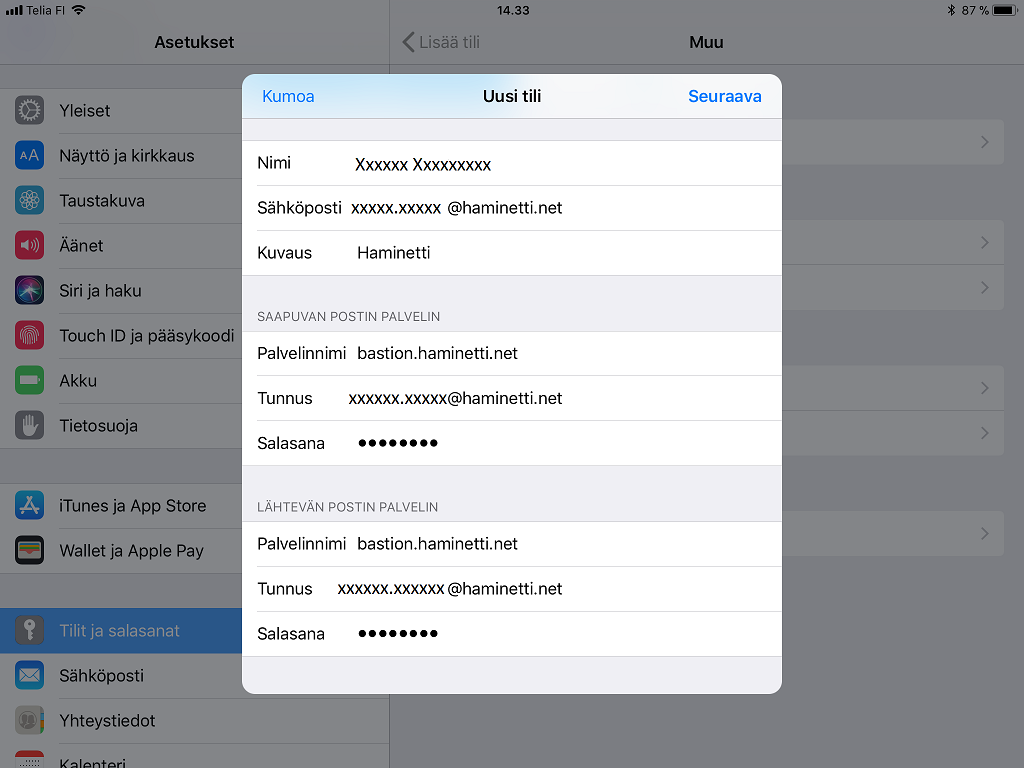Tap the Uusi tili dialog title
This screenshot has height=768, width=1024.
click(512, 96)
